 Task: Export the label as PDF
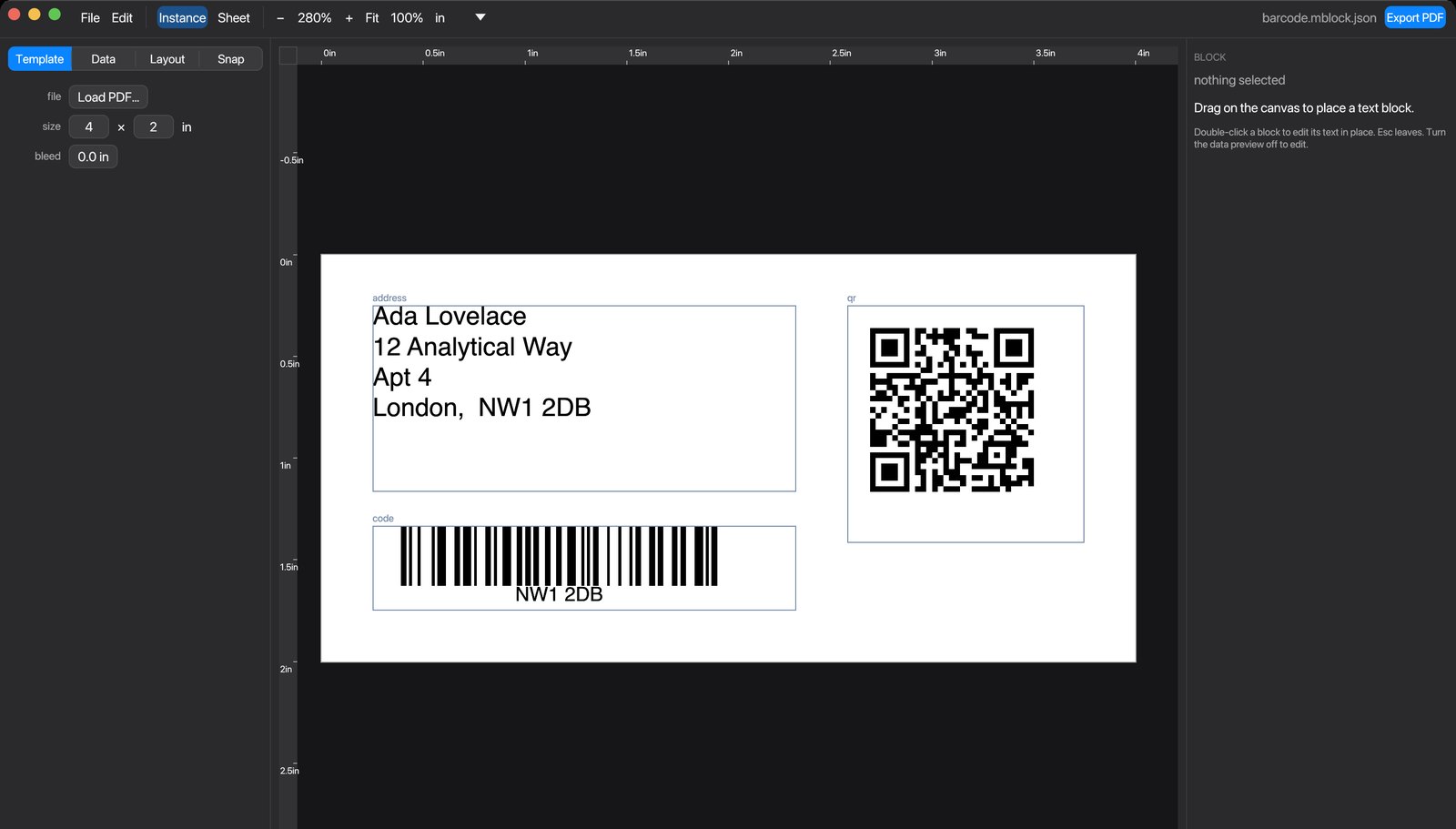pos(1415,17)
